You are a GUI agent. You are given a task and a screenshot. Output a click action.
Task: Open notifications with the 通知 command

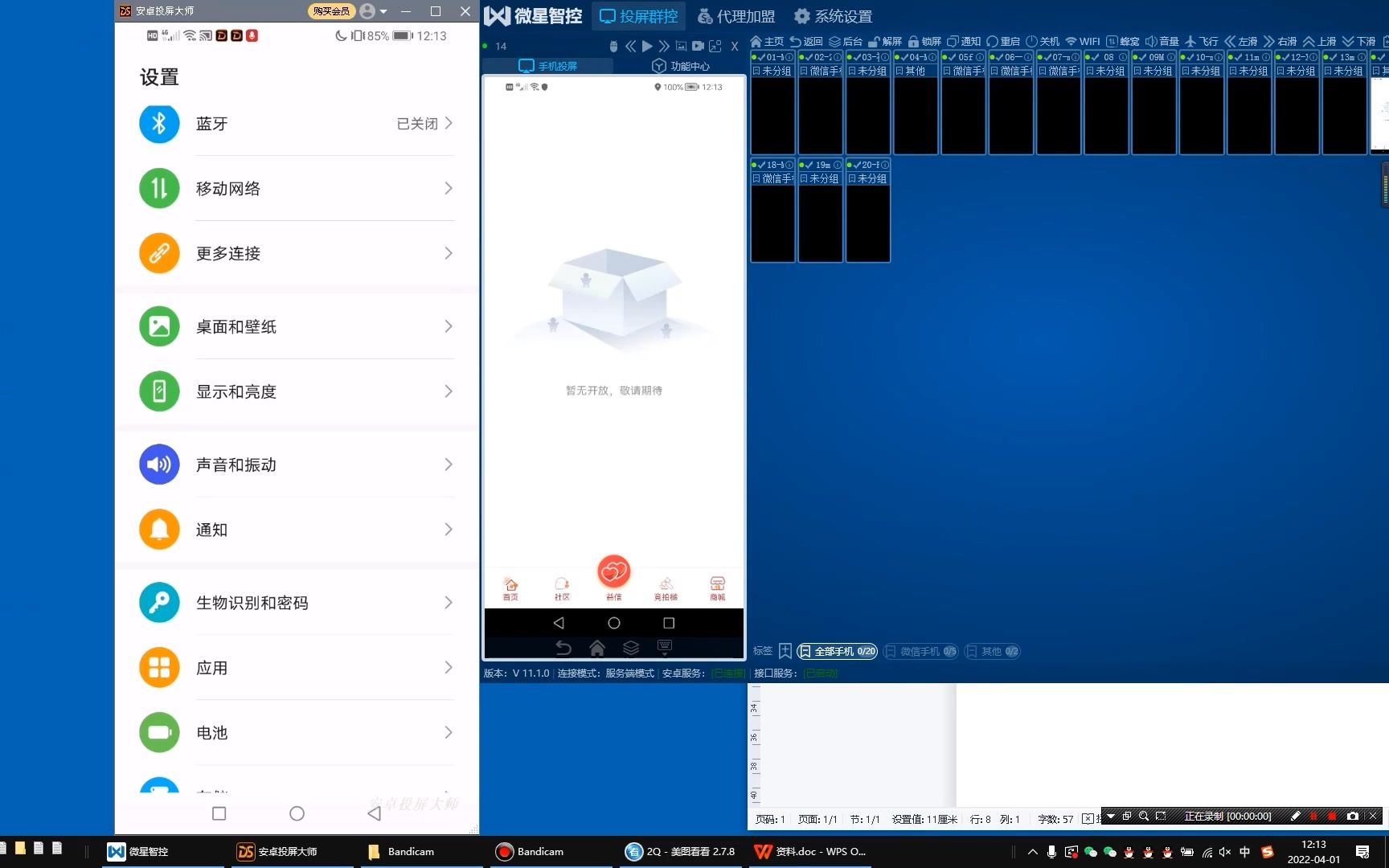[964, 41]
